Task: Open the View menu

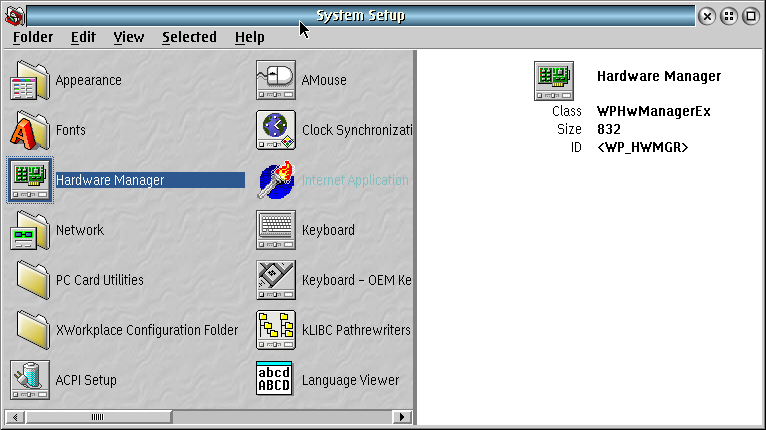Action: pos(129,37)
